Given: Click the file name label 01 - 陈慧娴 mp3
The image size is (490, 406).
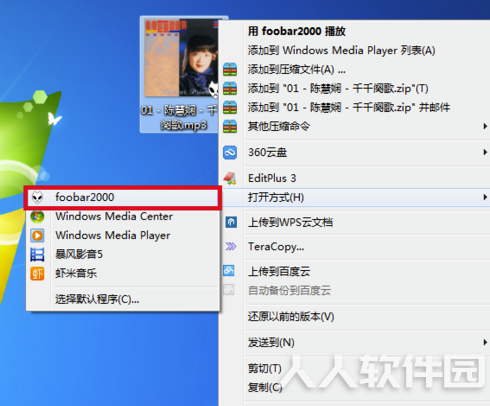Looking at the screenshot, I should click(x=179, y=118).
